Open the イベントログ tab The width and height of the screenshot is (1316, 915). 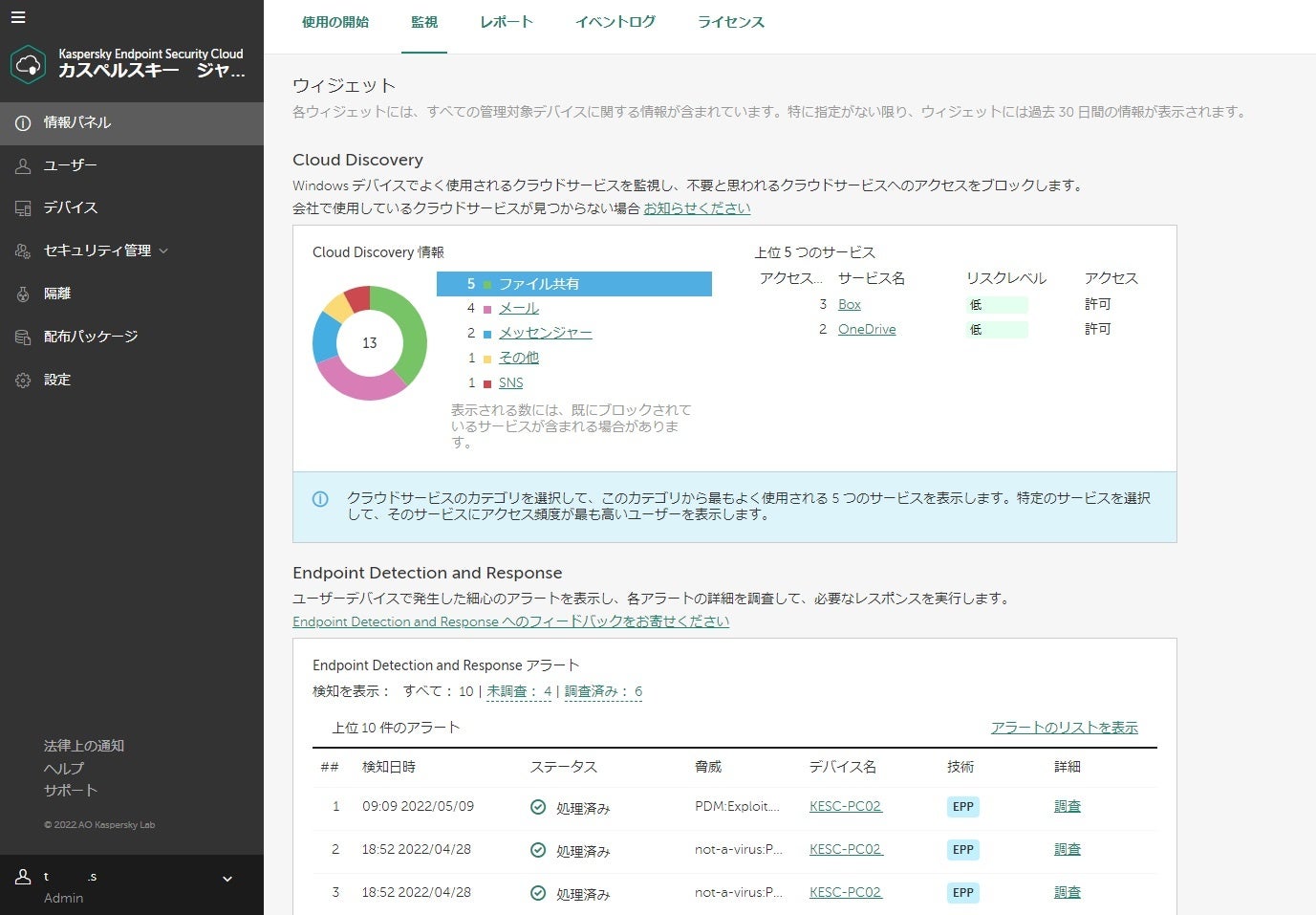point(615,22)
